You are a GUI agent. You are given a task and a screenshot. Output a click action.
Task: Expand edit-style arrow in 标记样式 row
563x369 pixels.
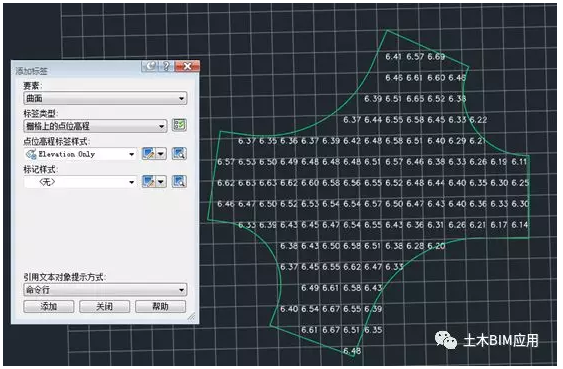[x=161, y=182]
